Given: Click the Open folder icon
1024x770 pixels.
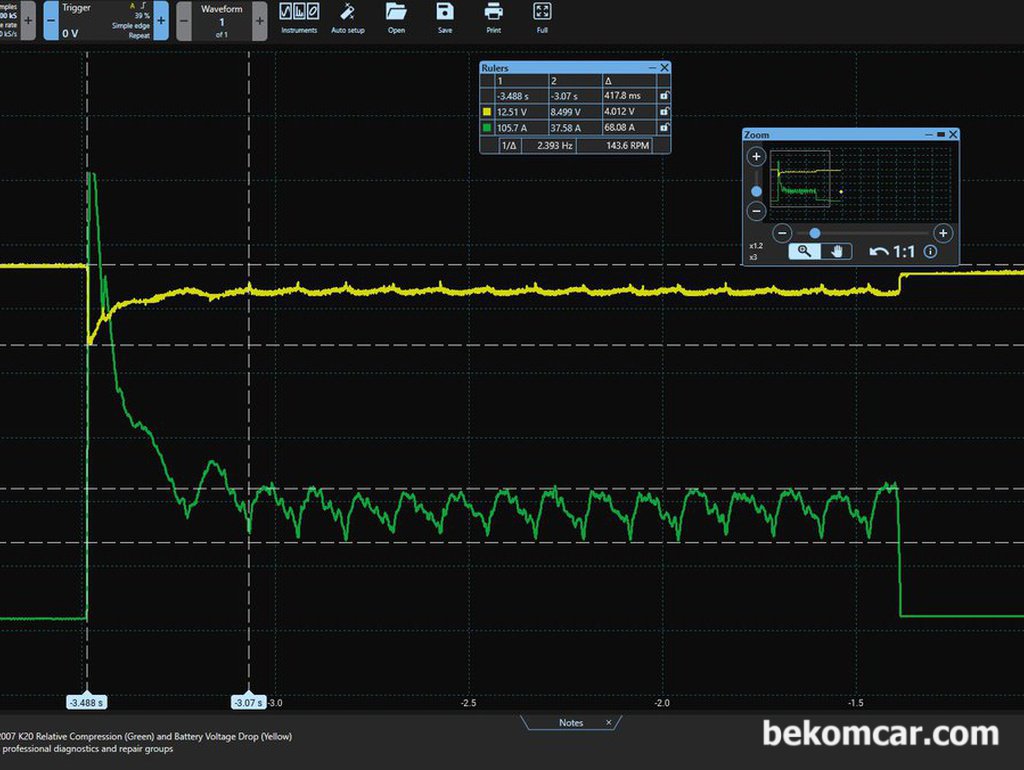Looking at the screenshot, I should 396,18.
